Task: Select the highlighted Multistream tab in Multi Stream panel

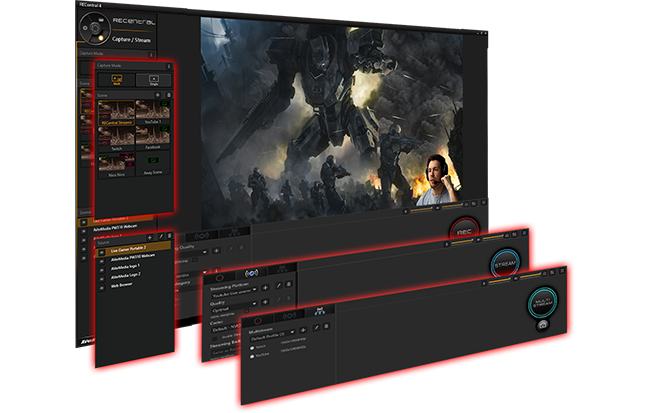Action: coord(320,311)
